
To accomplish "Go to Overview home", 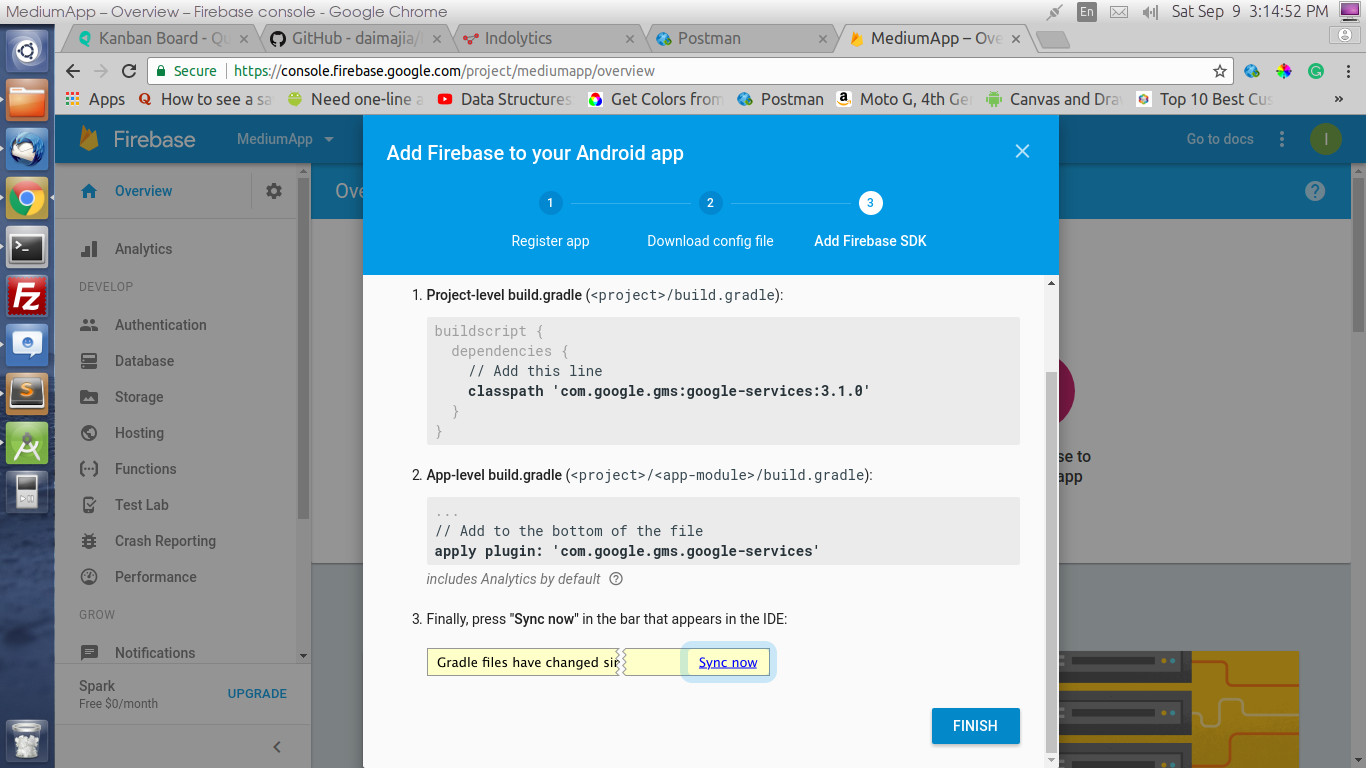I will pyautogui.click(x=143, y=191).
